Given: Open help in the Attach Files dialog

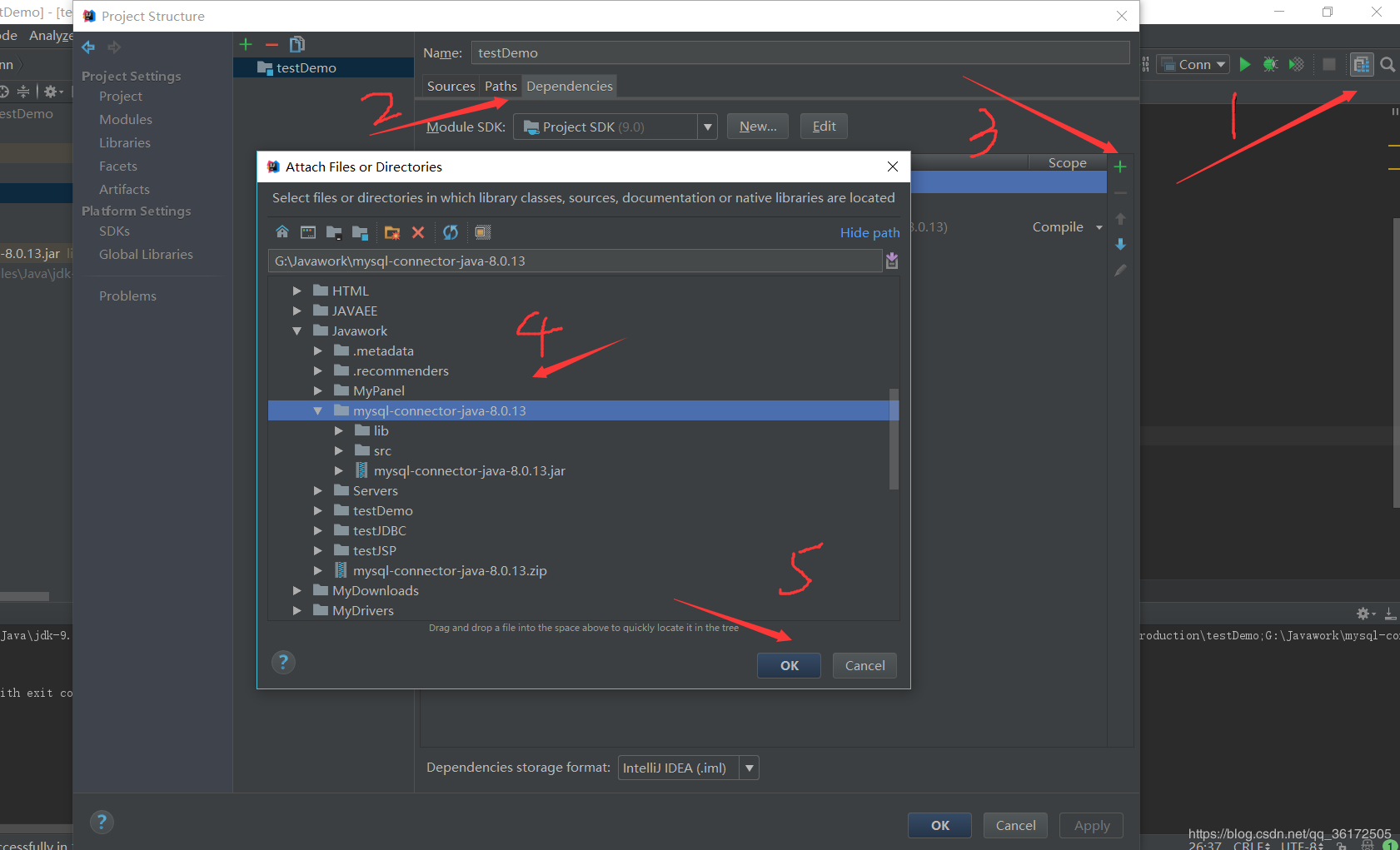Looking at the screenshot, I should point(283,662).
